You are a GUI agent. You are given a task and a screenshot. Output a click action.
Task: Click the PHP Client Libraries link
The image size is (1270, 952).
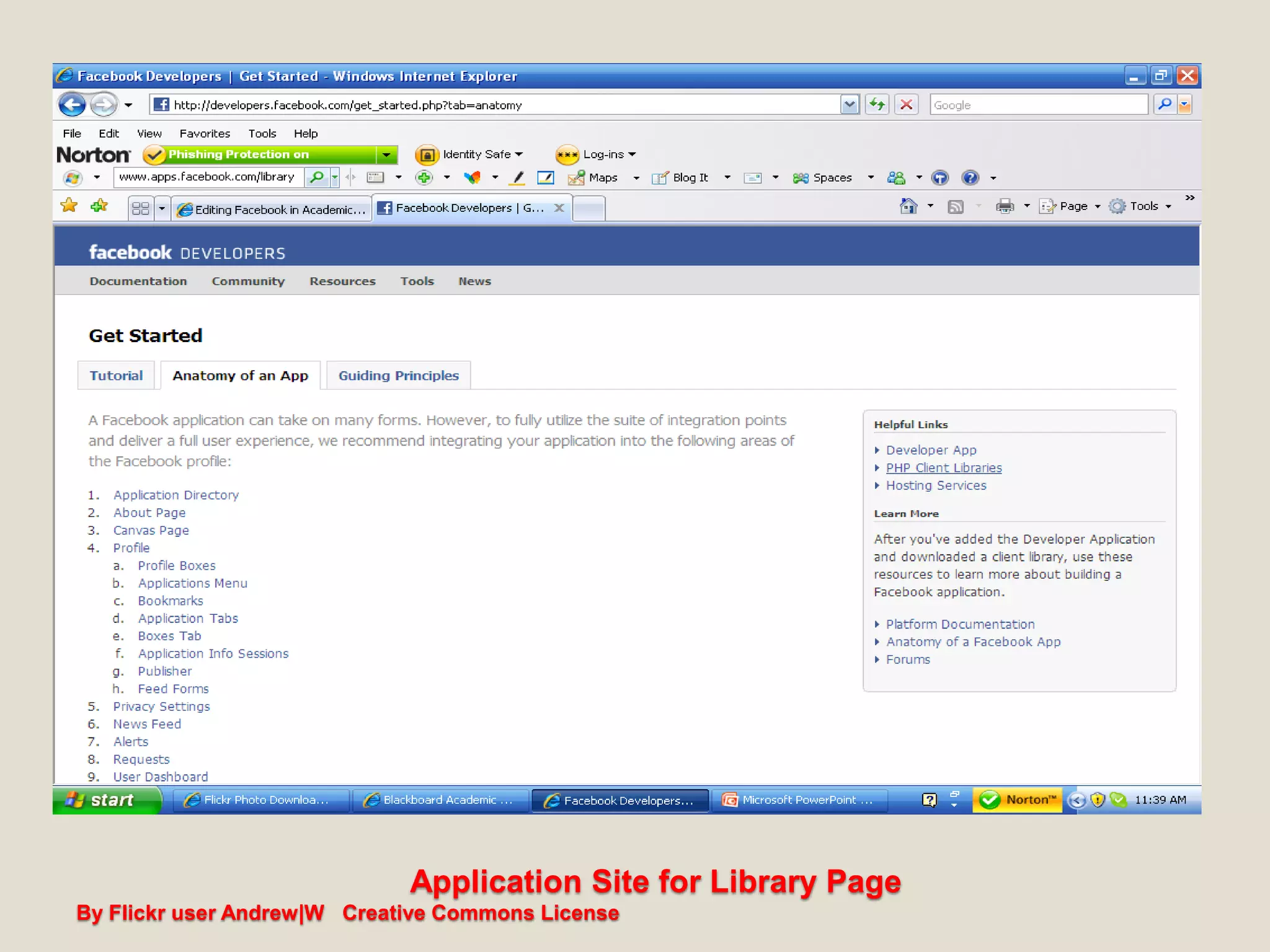[x=944, y=468]
